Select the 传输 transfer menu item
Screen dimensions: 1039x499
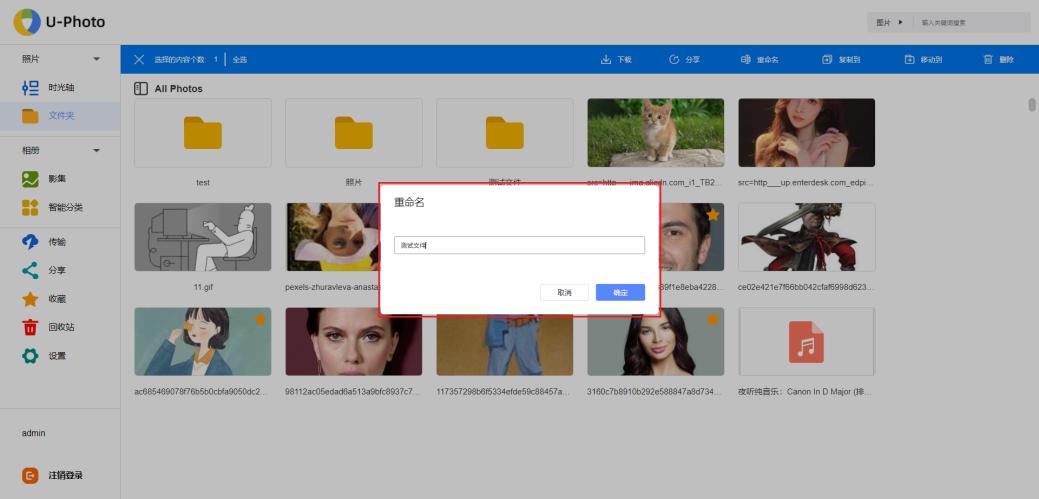point(56,242)
